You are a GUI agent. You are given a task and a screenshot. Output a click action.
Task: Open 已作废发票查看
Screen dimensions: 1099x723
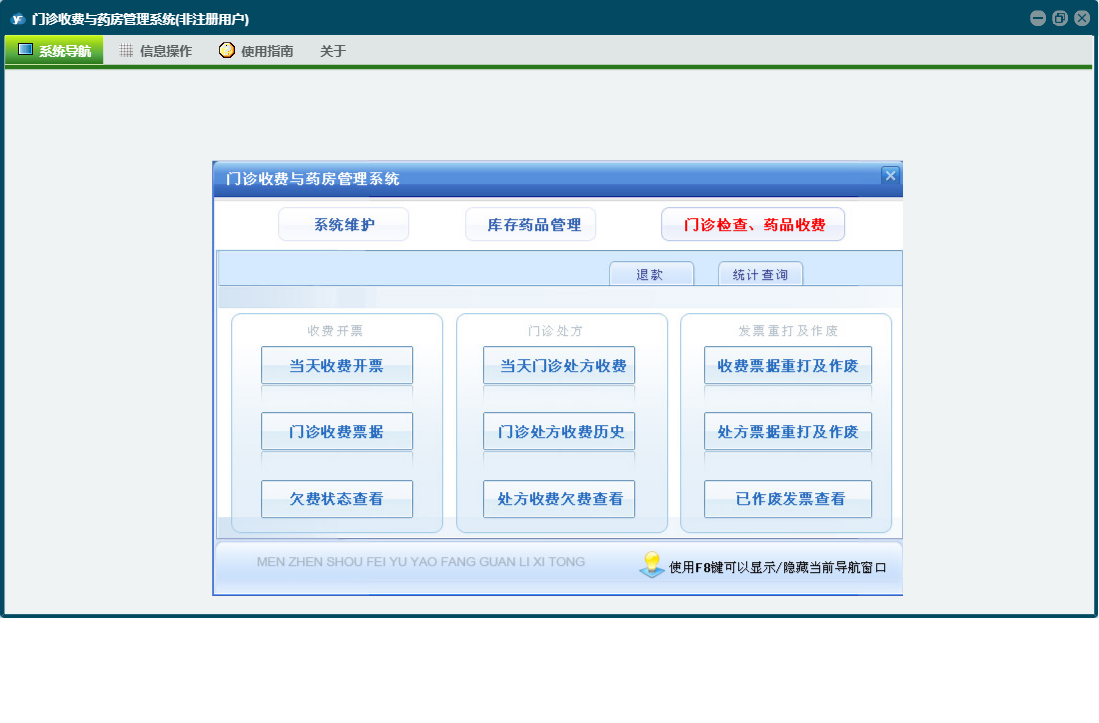tap(788, 499)
